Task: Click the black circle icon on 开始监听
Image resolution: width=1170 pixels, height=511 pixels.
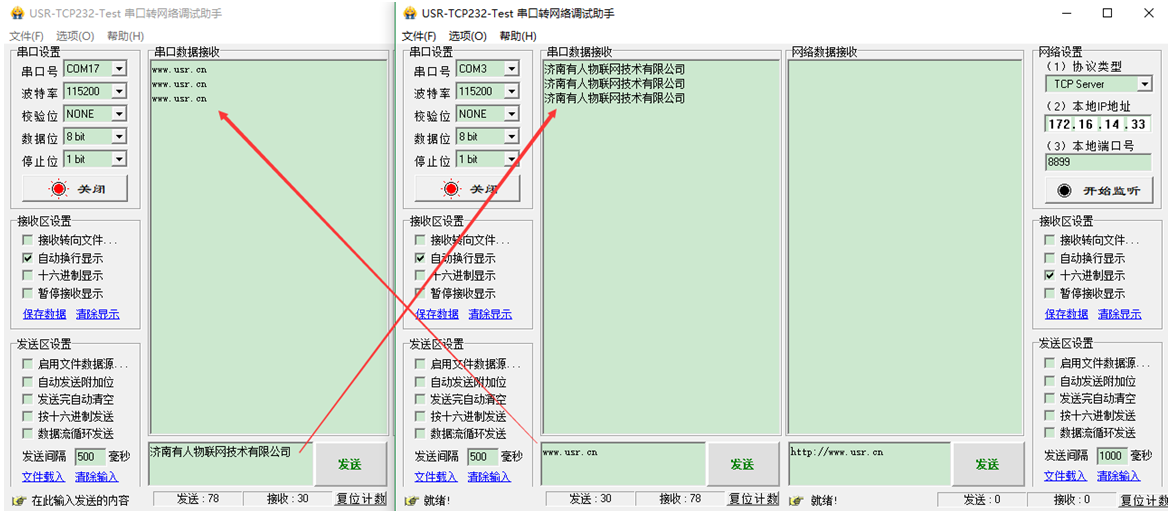Action: coord(1064,191)
